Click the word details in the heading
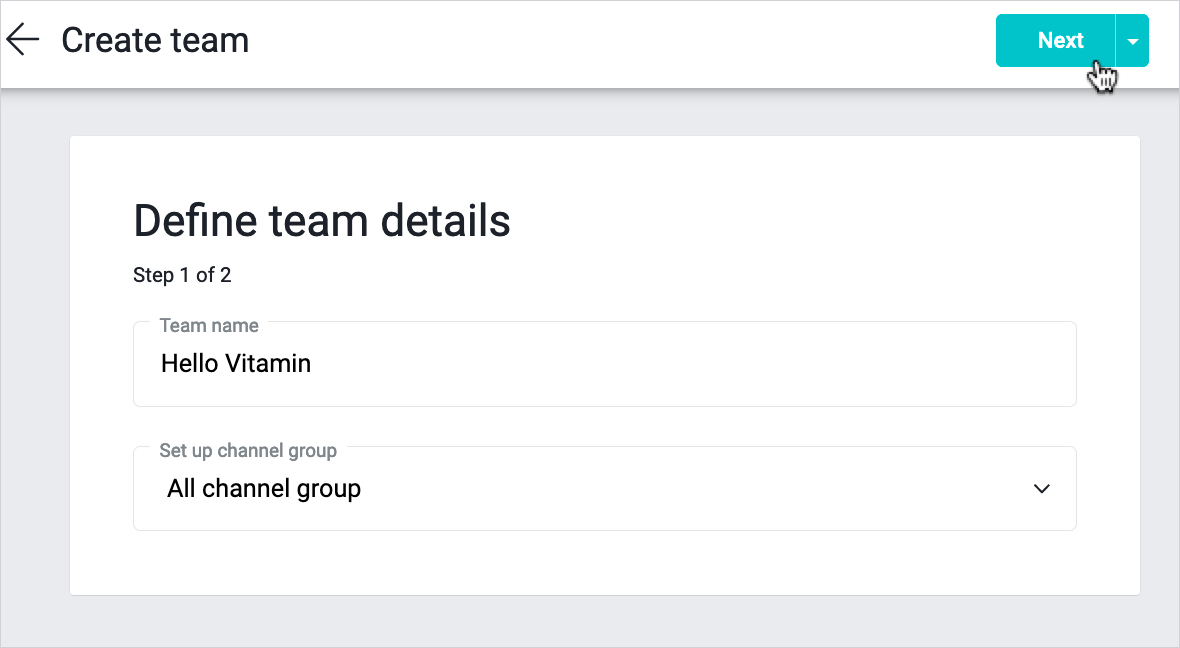 (449, 221)
